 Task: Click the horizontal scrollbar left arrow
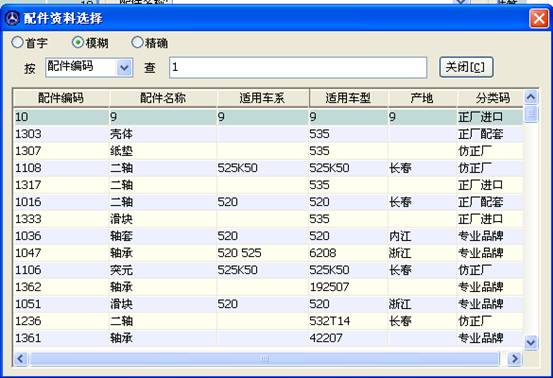tap(20, 359)
